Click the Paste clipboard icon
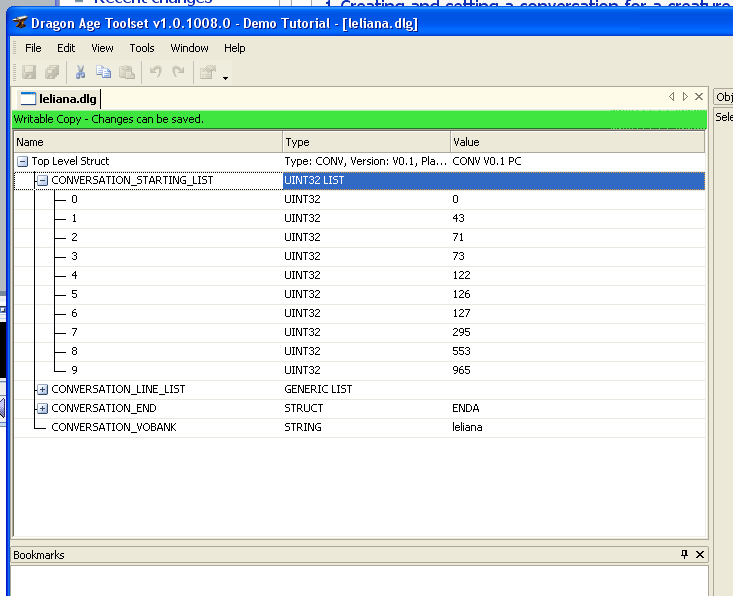Image resolution: width=733 pixels, height=596 pixels. 126,72
